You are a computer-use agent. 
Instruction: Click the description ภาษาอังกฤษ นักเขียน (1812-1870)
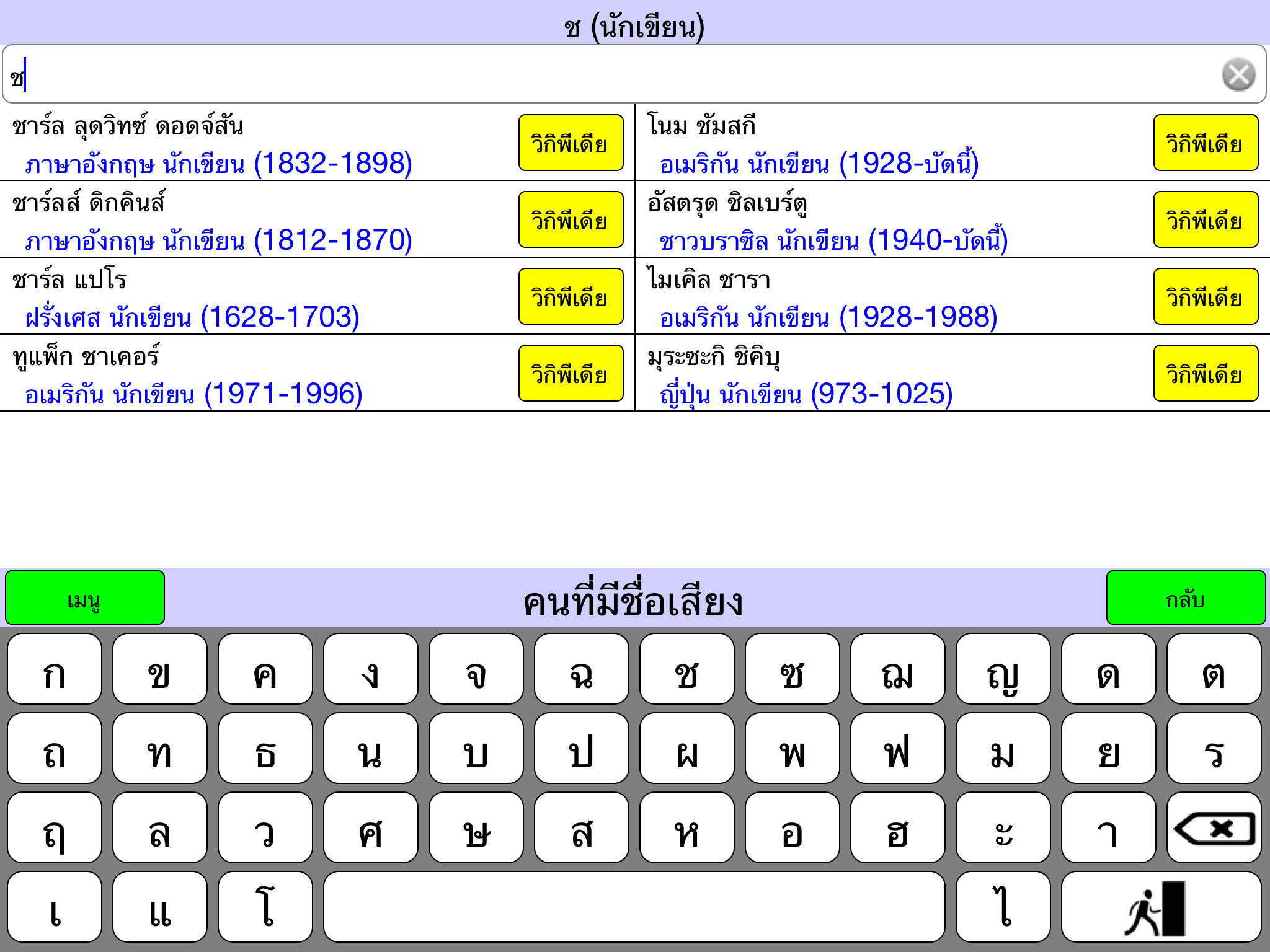point(219,240)
